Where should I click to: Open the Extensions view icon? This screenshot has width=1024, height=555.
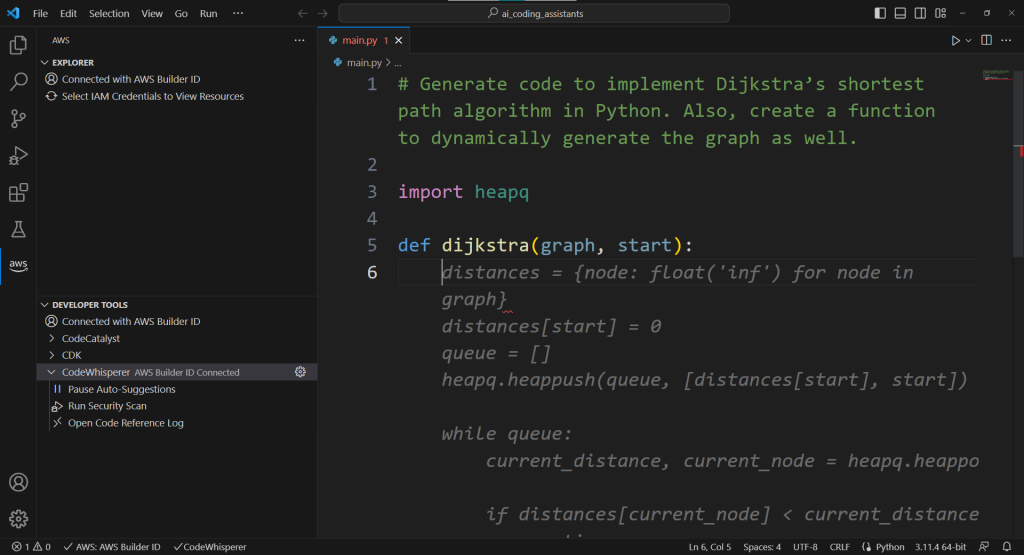pos(18,193)
